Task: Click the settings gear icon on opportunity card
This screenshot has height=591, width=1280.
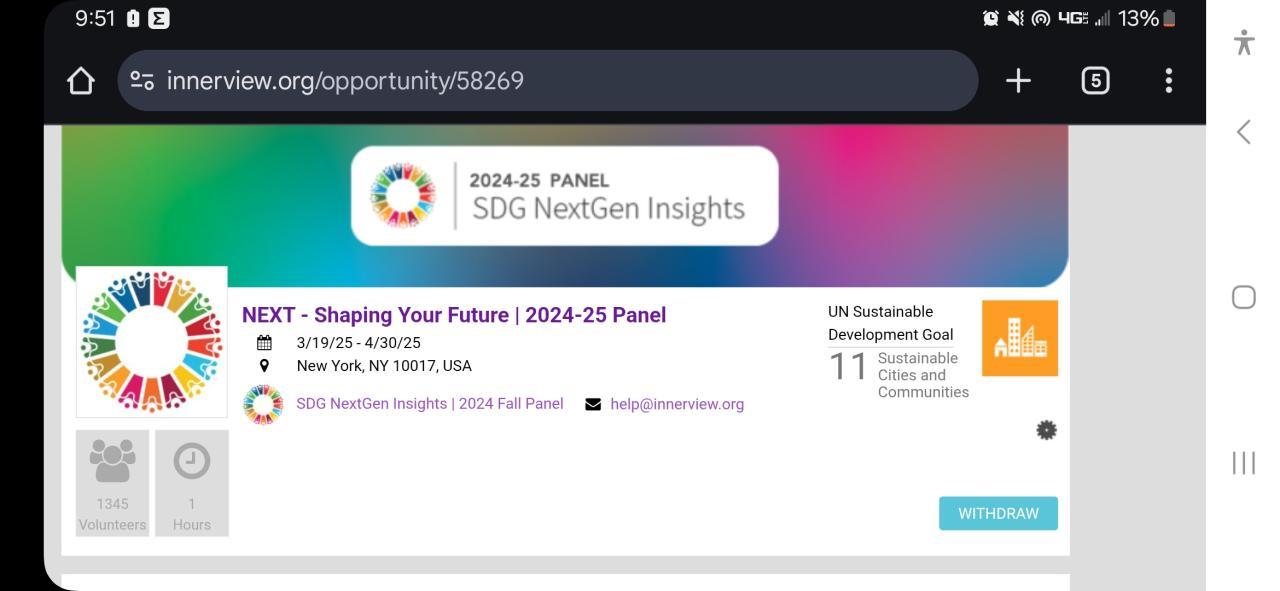Action: click(1046, 430)
